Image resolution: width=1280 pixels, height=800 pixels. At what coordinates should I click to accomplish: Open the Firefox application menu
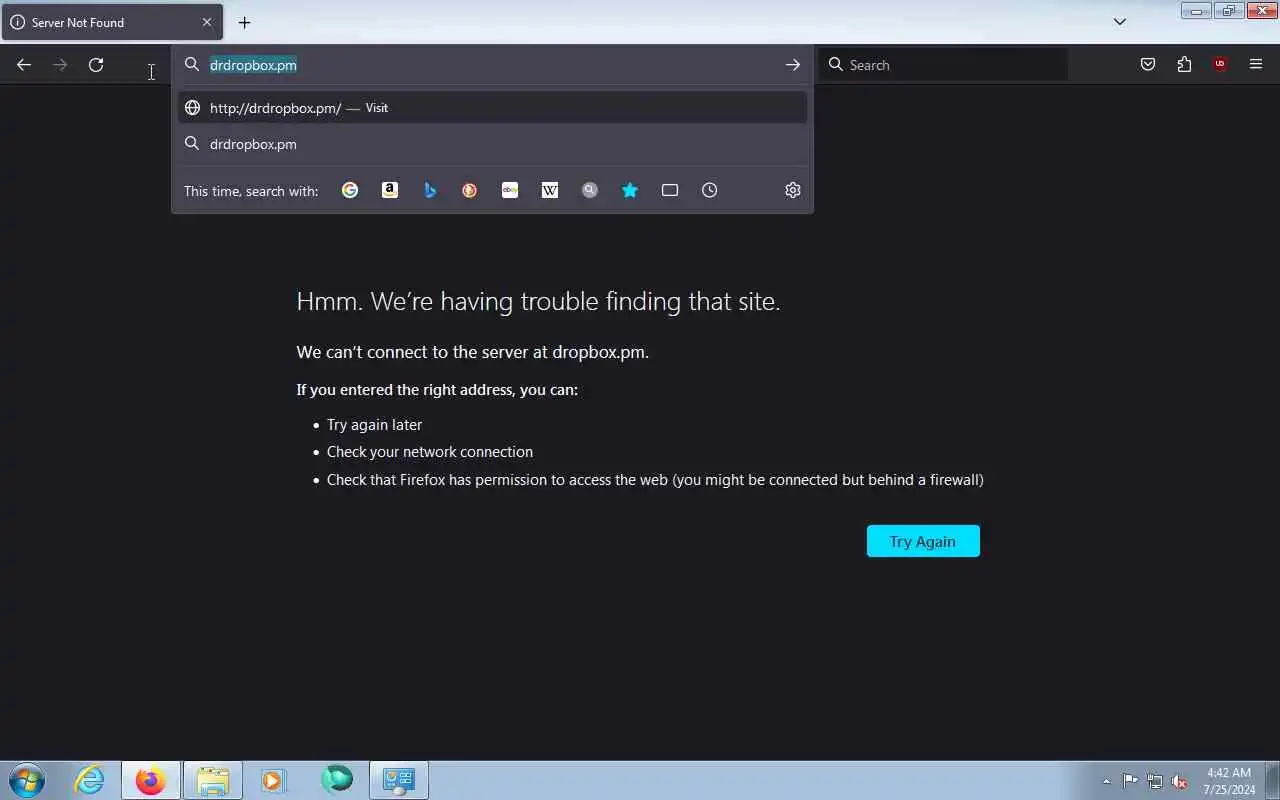(x=1256, y=65)
